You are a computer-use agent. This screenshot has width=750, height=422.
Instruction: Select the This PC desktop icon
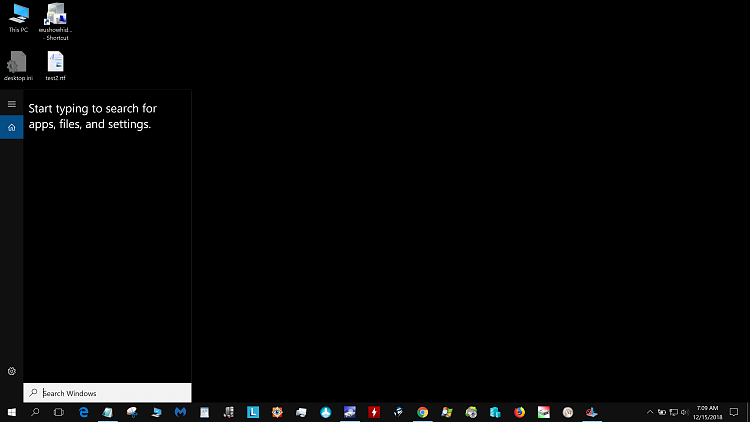[18, 18]
